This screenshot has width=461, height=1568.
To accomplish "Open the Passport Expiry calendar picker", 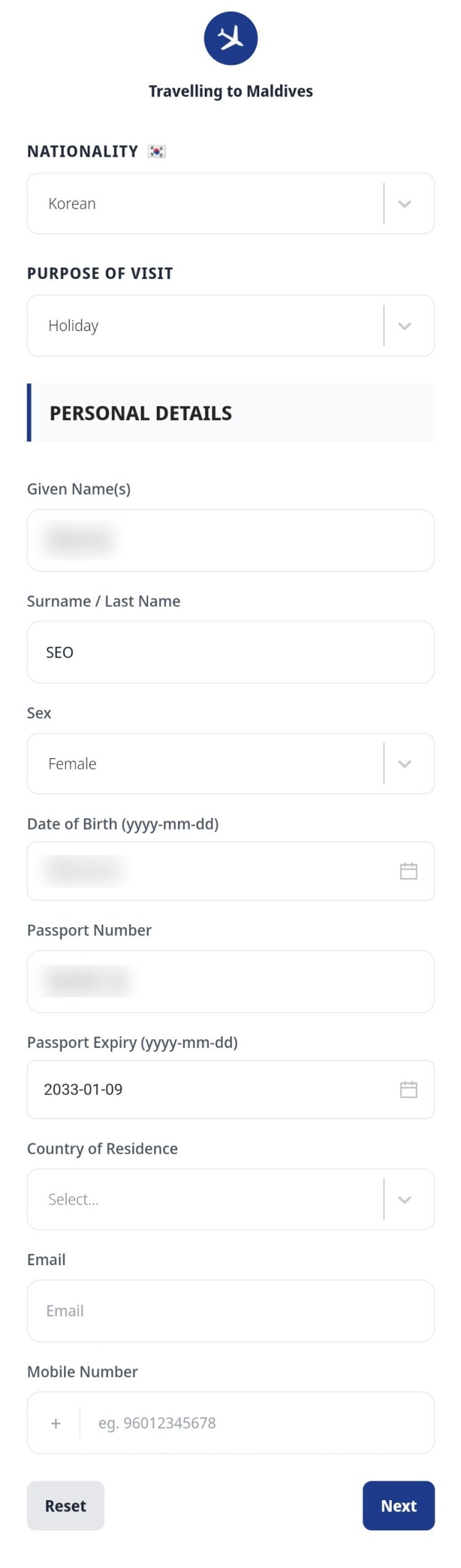I will click(408, 1089).
